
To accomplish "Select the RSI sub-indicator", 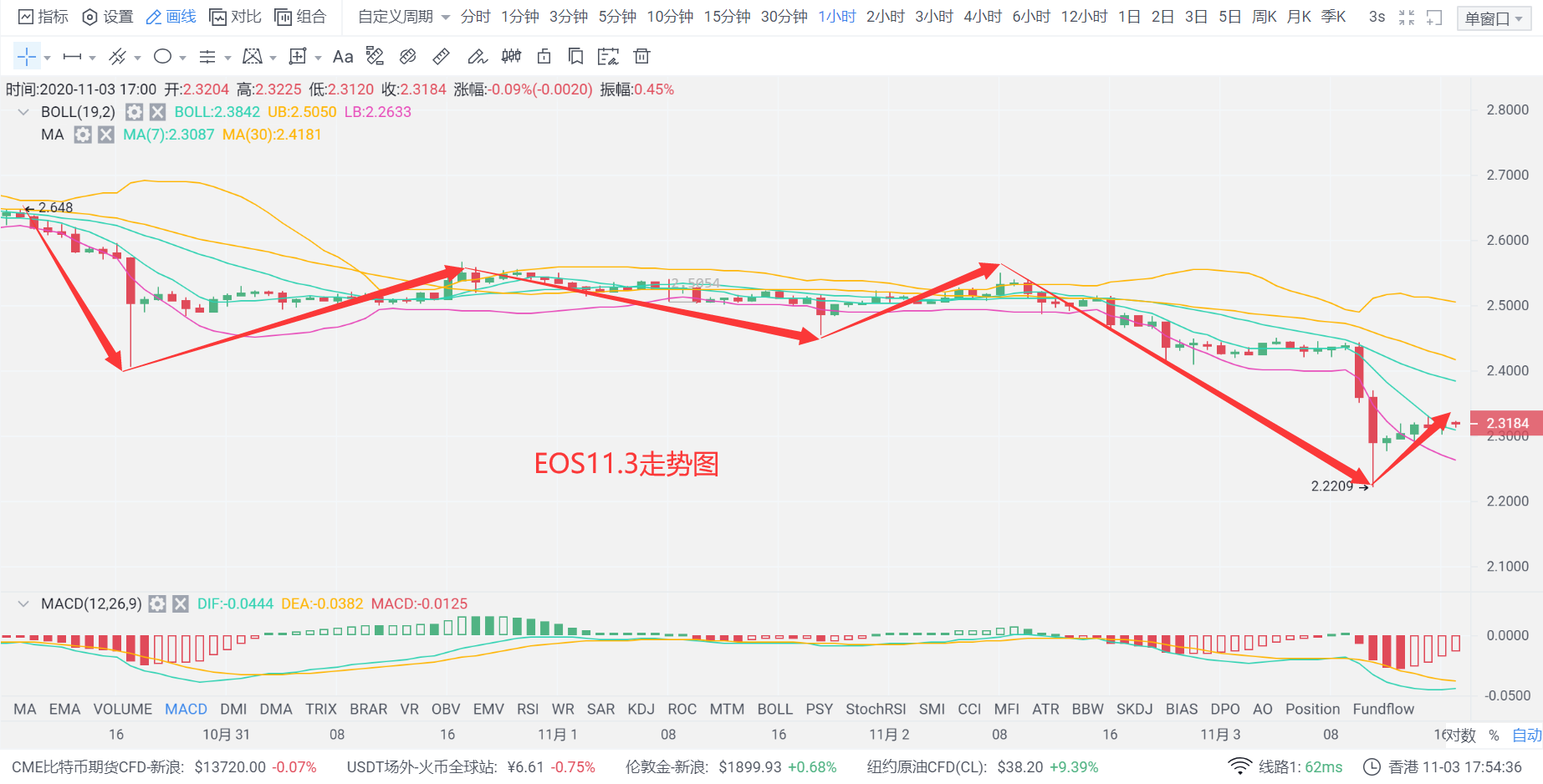I will [528, 709].
